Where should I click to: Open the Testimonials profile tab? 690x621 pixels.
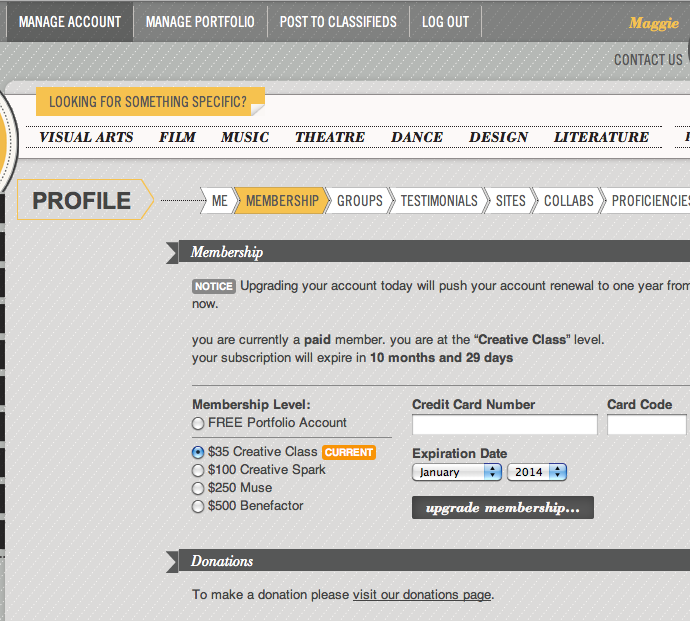[439, 201]
